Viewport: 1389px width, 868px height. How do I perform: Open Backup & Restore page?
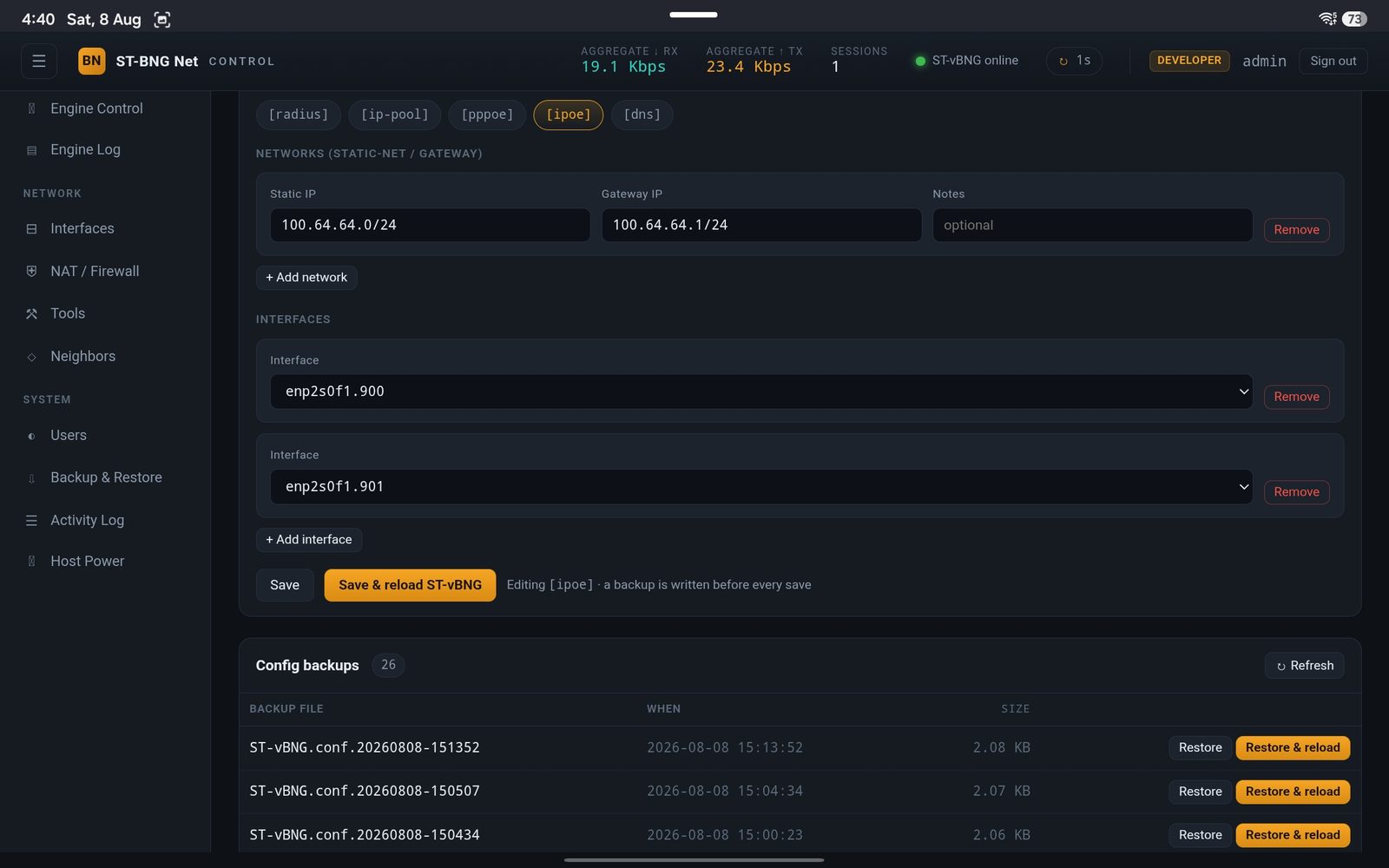105,478
